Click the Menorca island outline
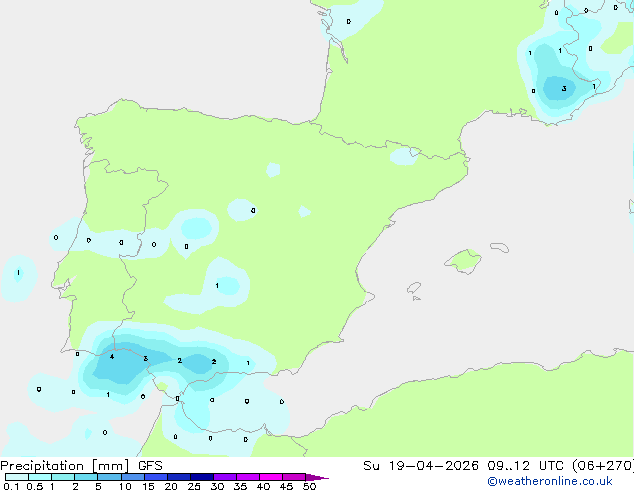The image size is (634, 490). click(x=500, y=247)
